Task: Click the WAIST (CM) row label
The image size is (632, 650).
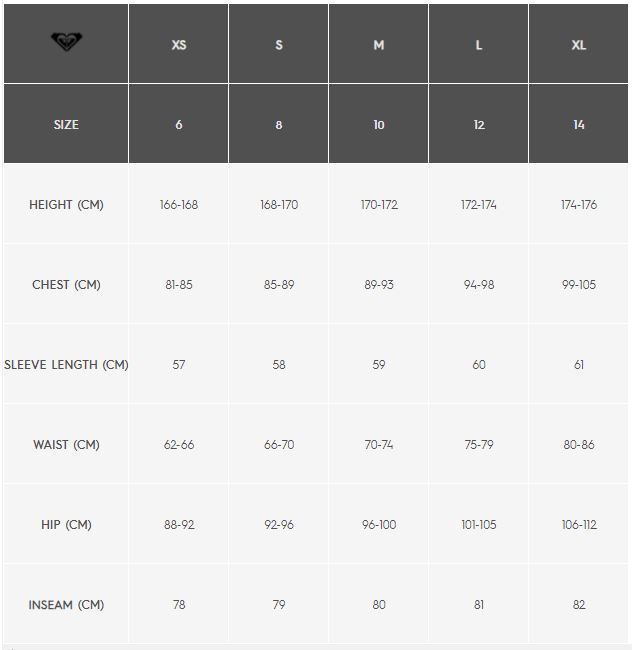Action: coord(66,445)
